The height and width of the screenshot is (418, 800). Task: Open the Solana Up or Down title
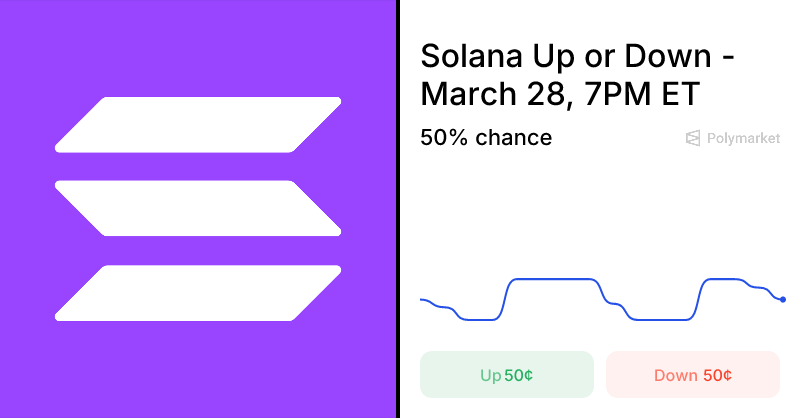pyautogui.click(x=578, y=56)
